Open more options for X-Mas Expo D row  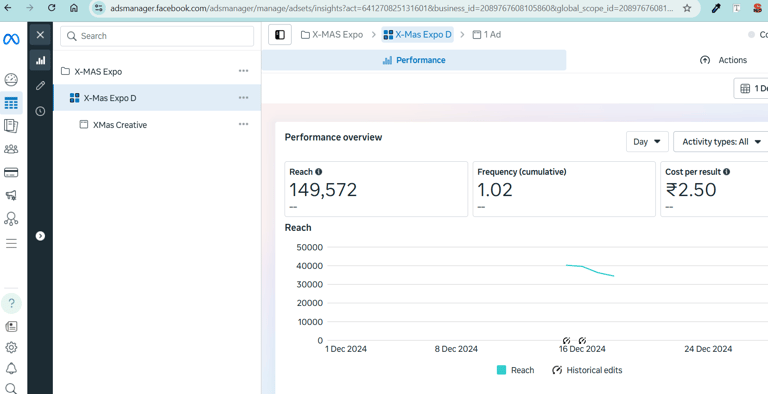pos(243,98)
